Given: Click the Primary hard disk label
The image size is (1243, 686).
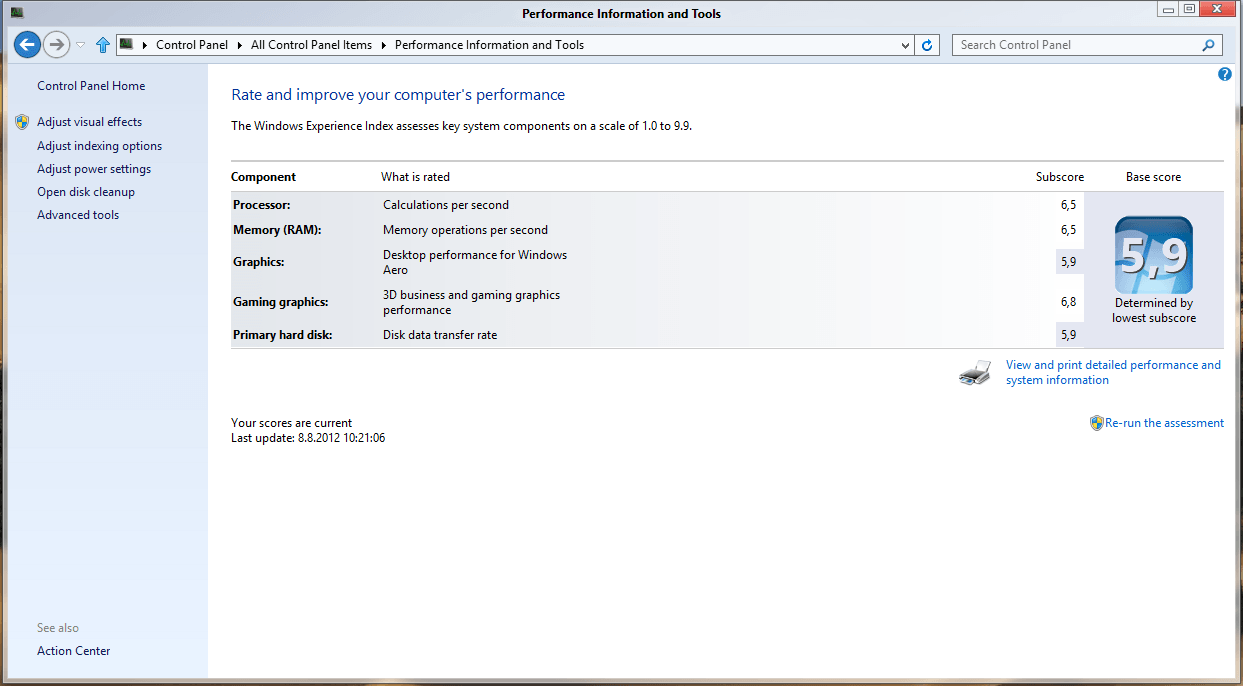Looking at the screenshot, I should tap(283, 335).
